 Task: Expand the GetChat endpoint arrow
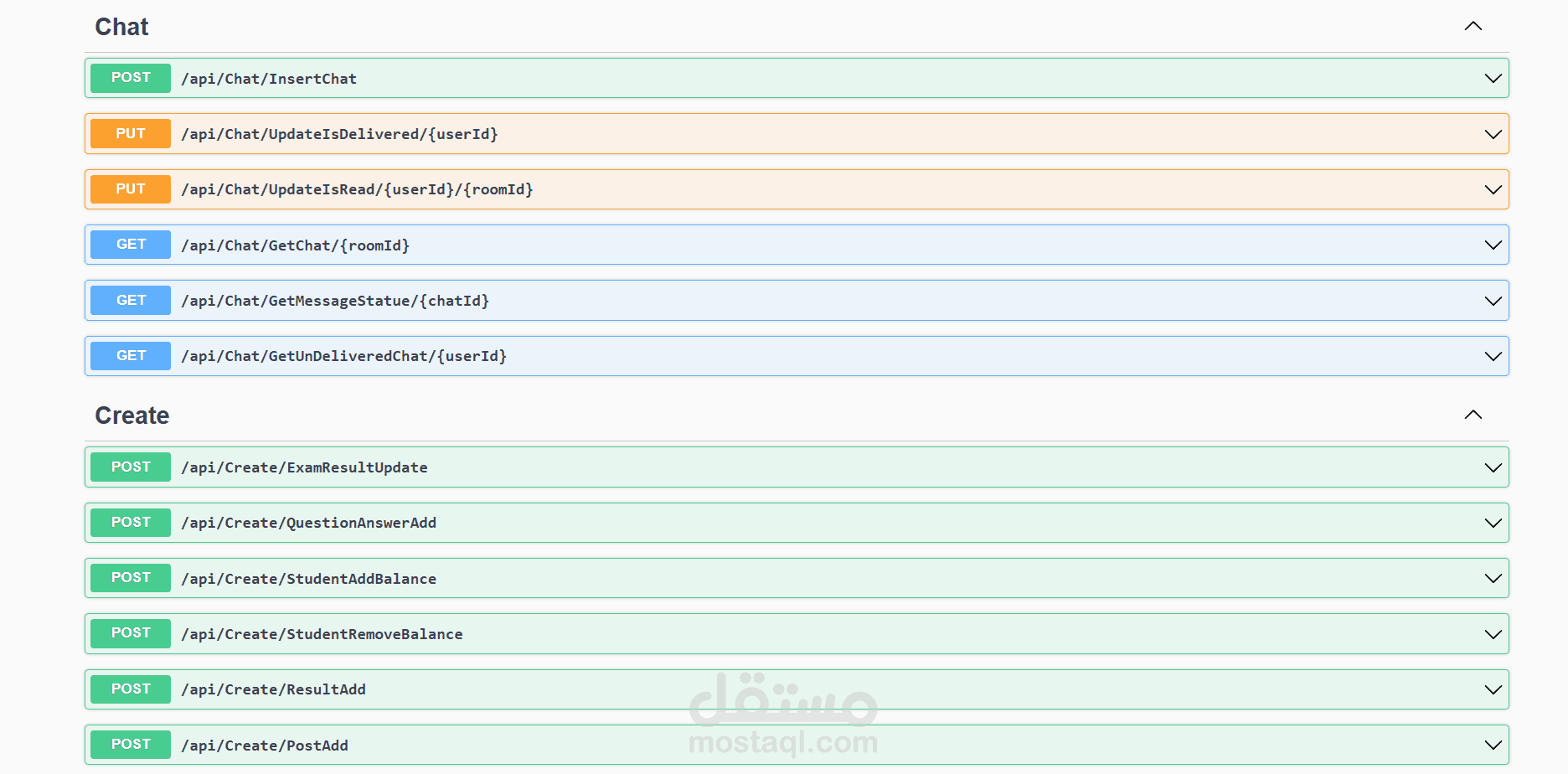[1493, 245]
